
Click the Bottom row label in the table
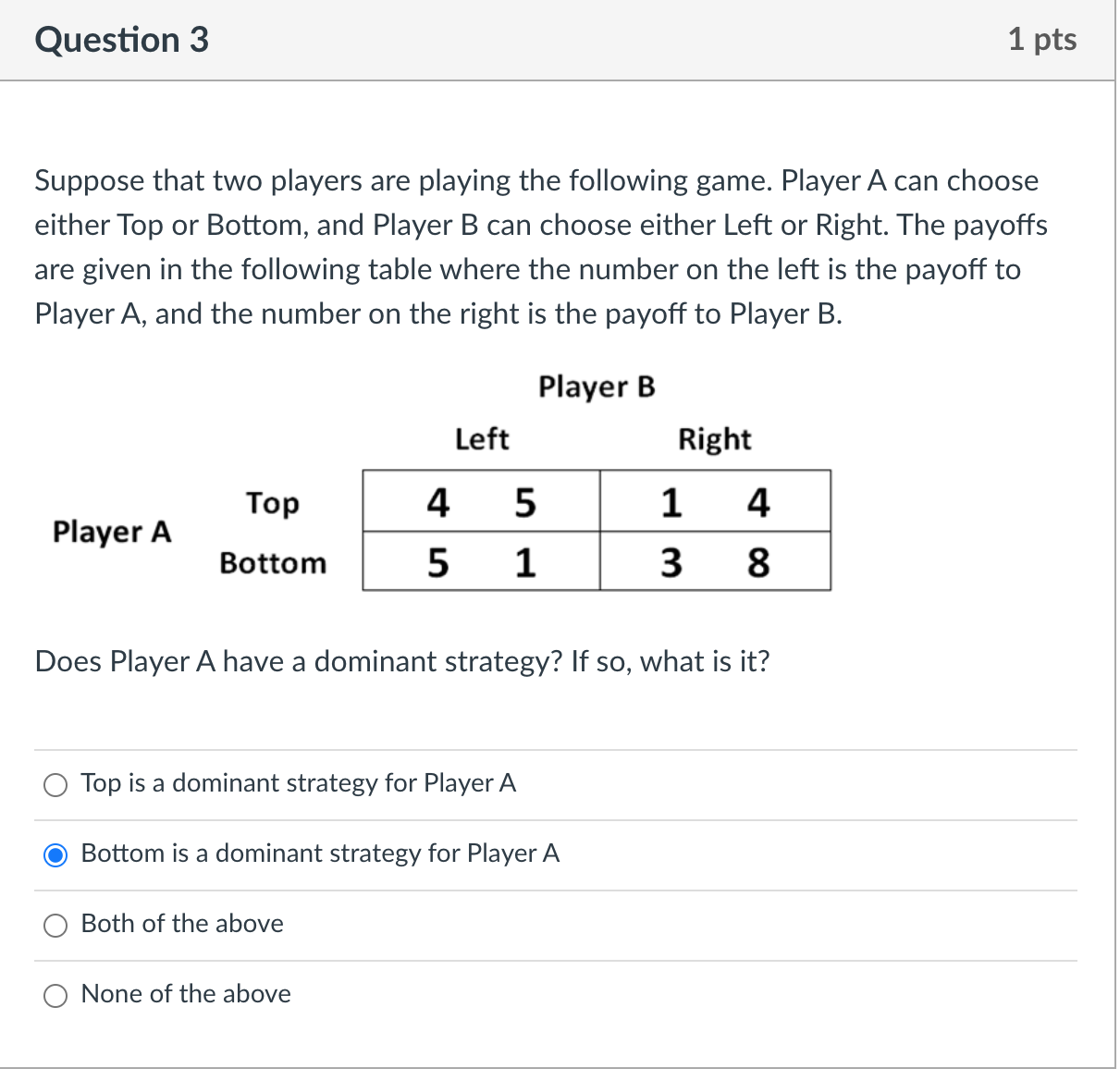pos(273,563)
